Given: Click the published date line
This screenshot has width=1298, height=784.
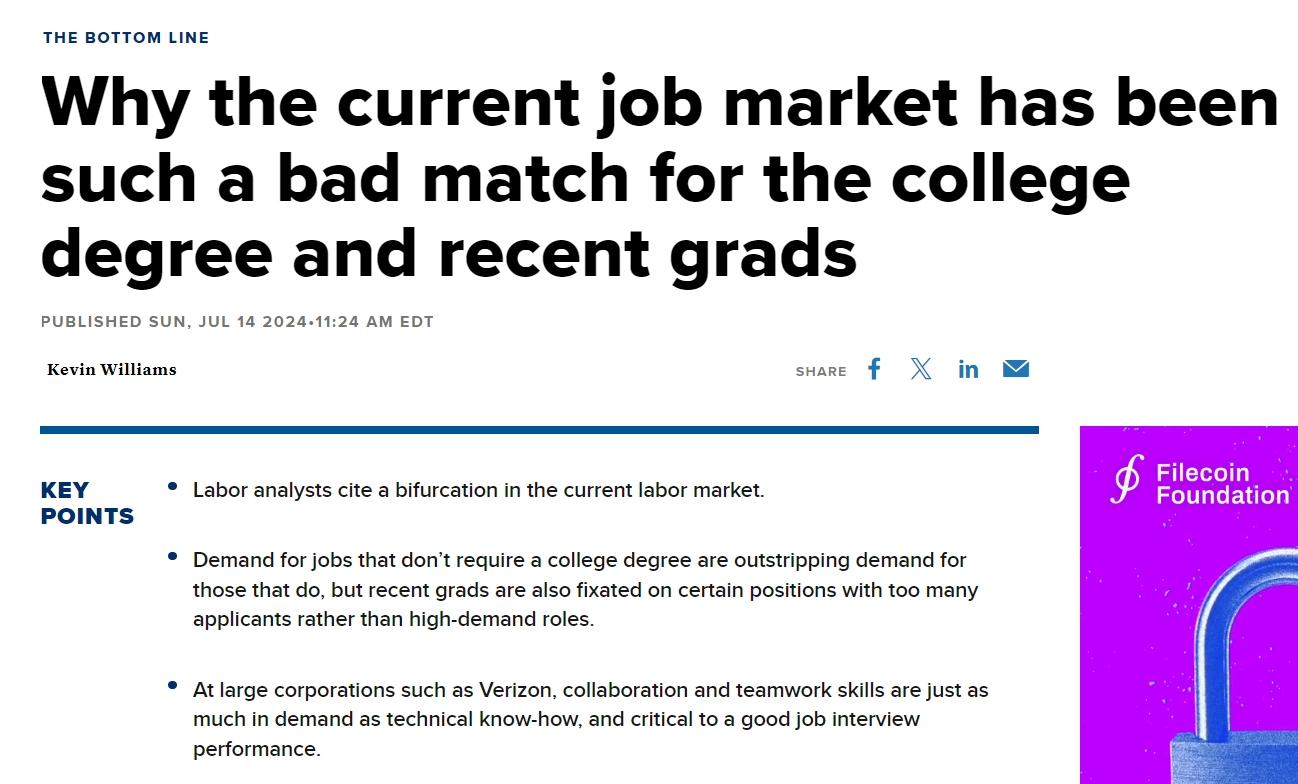Looking at the screenshot, I should tap(237, 322).
